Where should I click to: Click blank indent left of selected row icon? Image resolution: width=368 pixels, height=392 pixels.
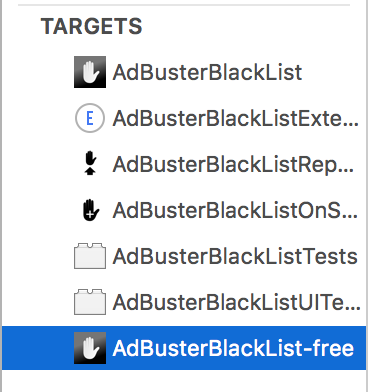point(38,348)
